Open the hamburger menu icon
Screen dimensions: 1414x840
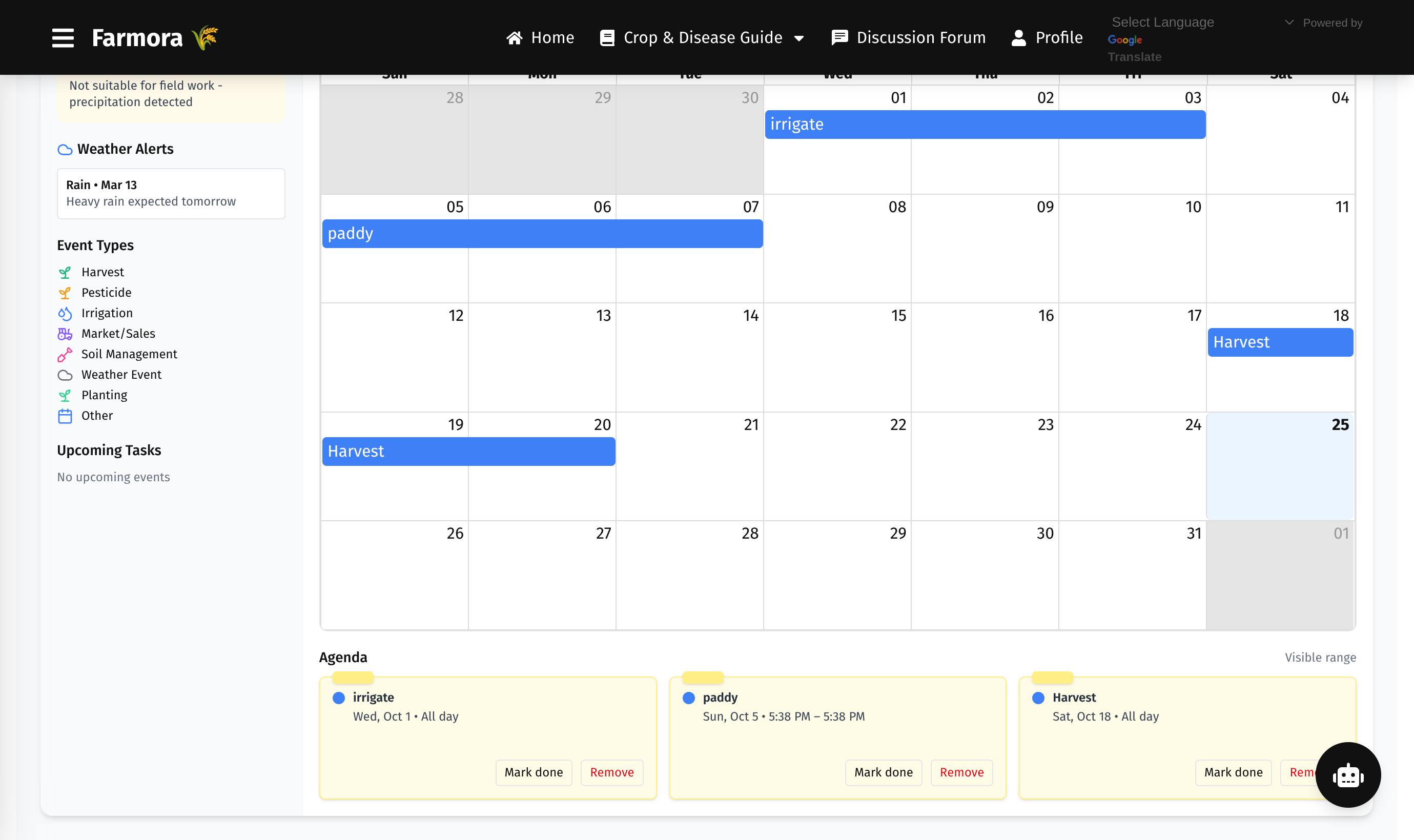click(x=63, y=38)
